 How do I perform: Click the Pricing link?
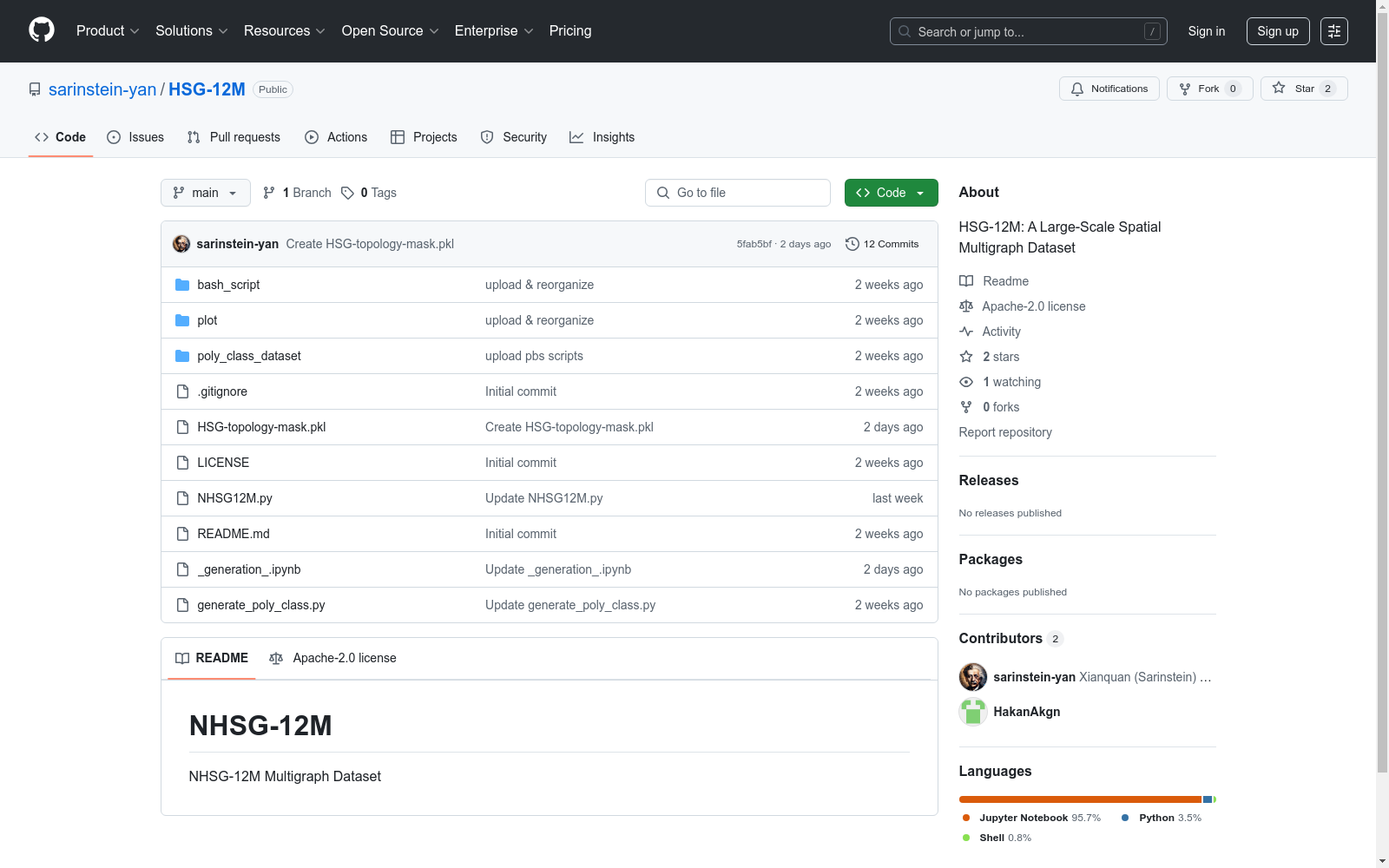coord(570,31)
